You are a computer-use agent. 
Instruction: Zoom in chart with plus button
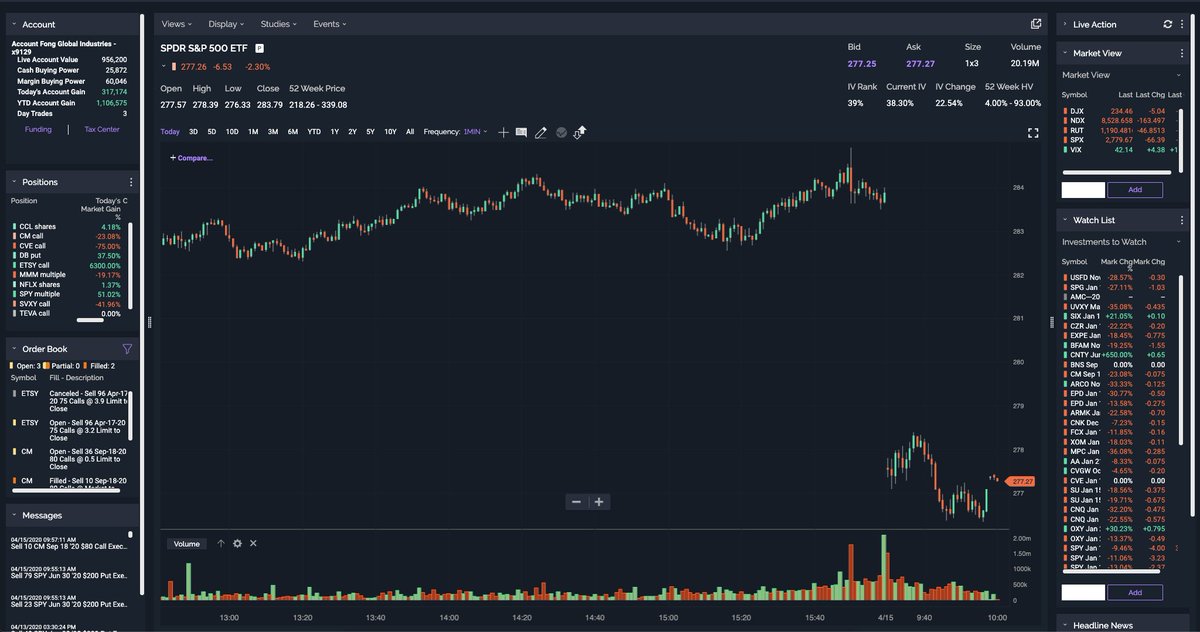(x=599, y=502)
